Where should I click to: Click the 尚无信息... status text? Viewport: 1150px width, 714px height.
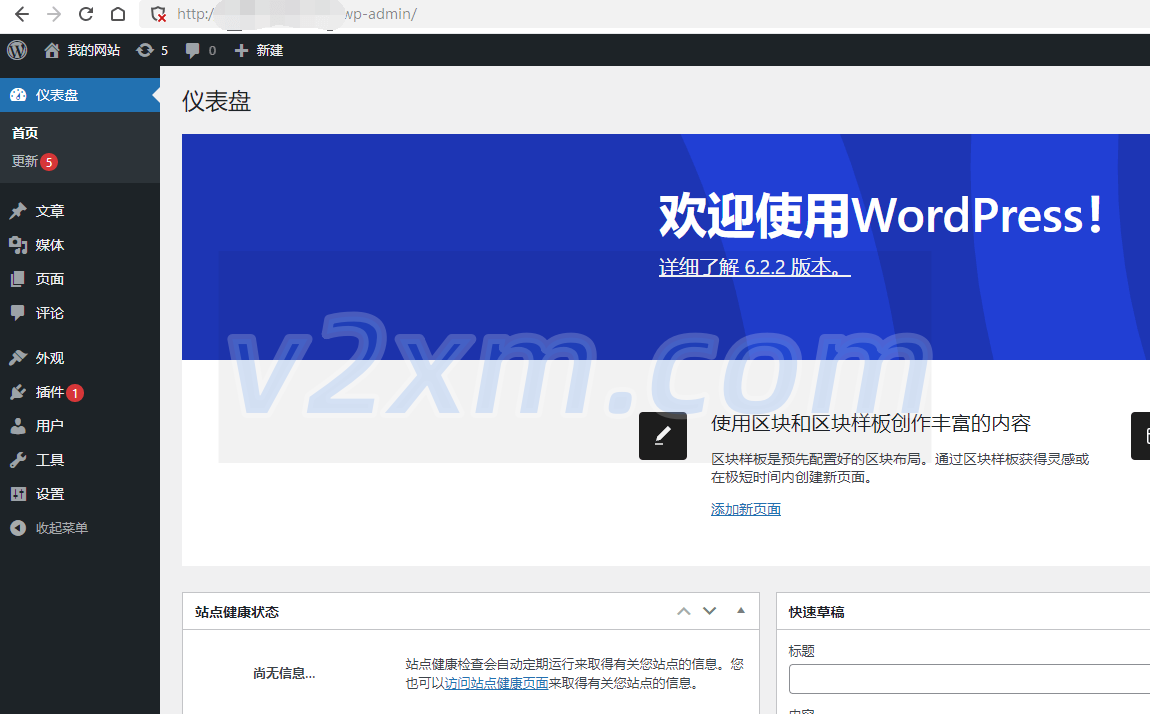284,673
